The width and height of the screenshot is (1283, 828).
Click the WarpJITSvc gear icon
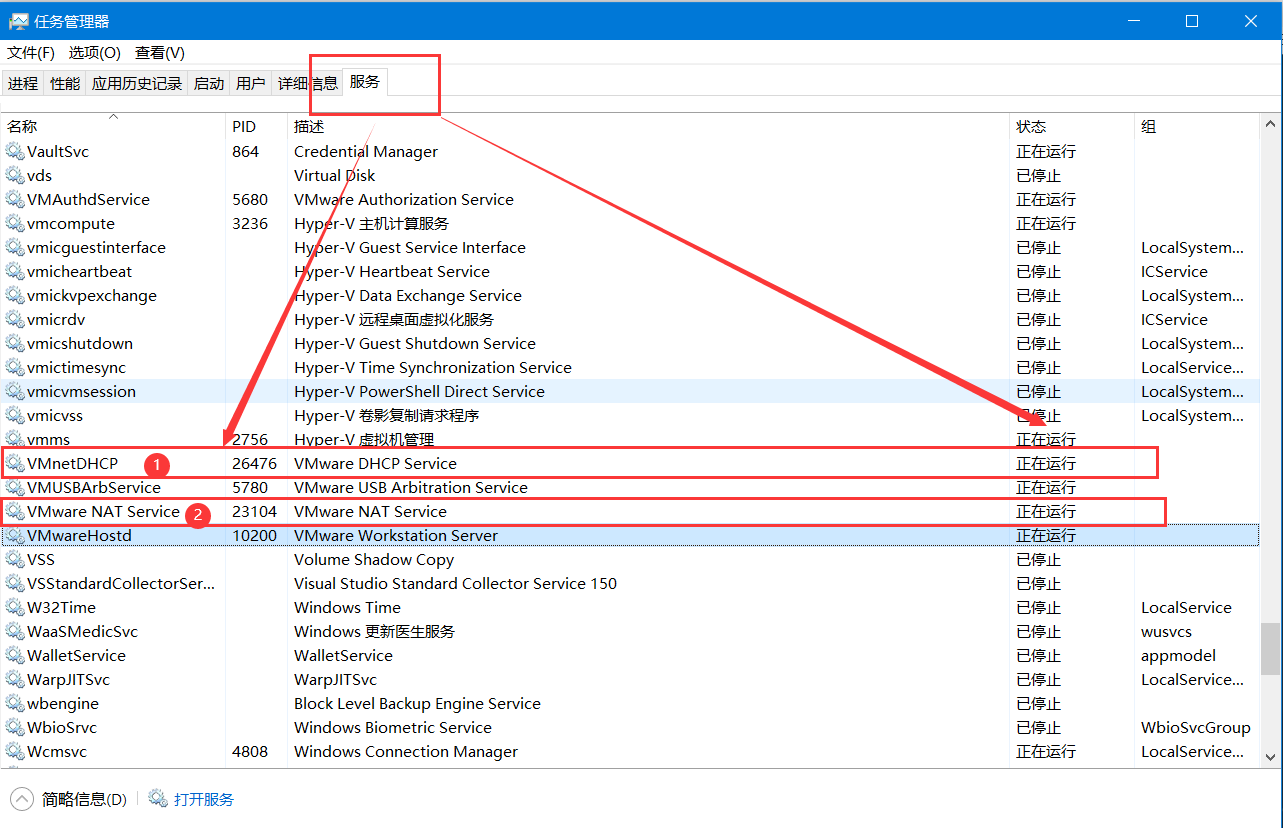coord(14,680)
